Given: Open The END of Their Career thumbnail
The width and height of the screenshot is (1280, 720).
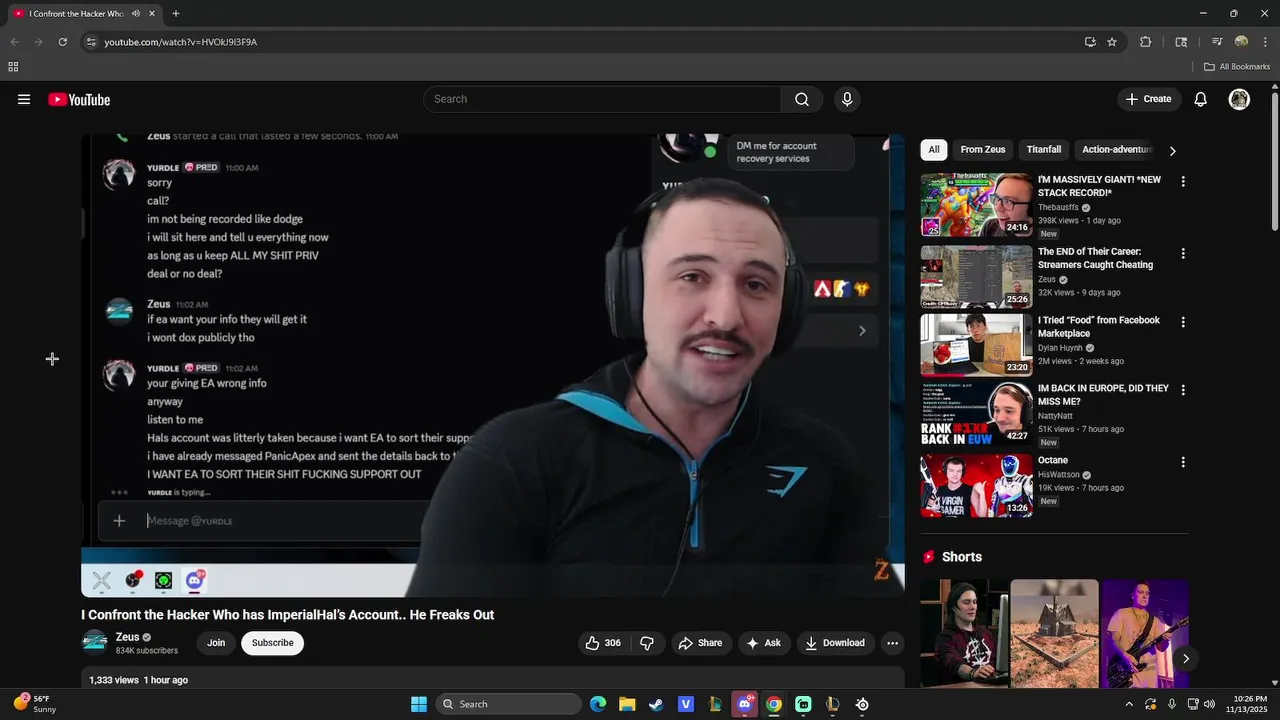Looking at the screenshot, I should pyautogui.click(x=976, y=277).
